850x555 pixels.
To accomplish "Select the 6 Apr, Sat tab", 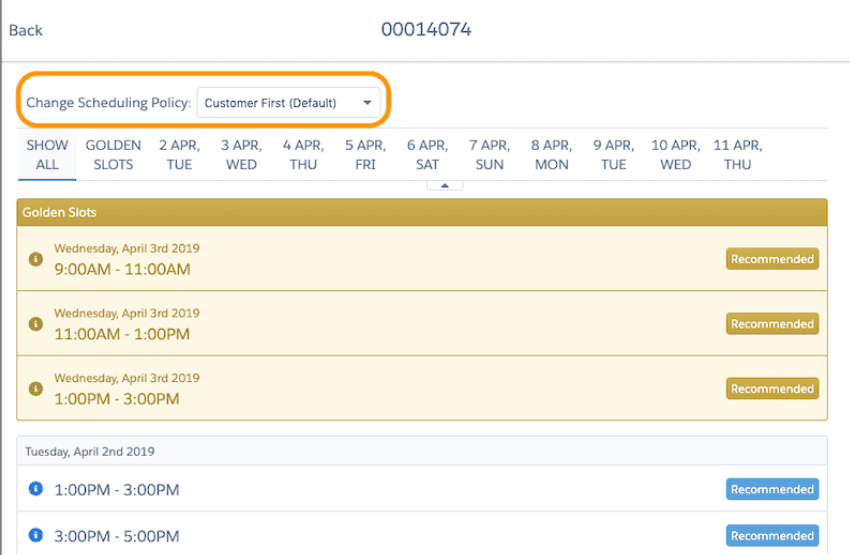I will point(427,155).
